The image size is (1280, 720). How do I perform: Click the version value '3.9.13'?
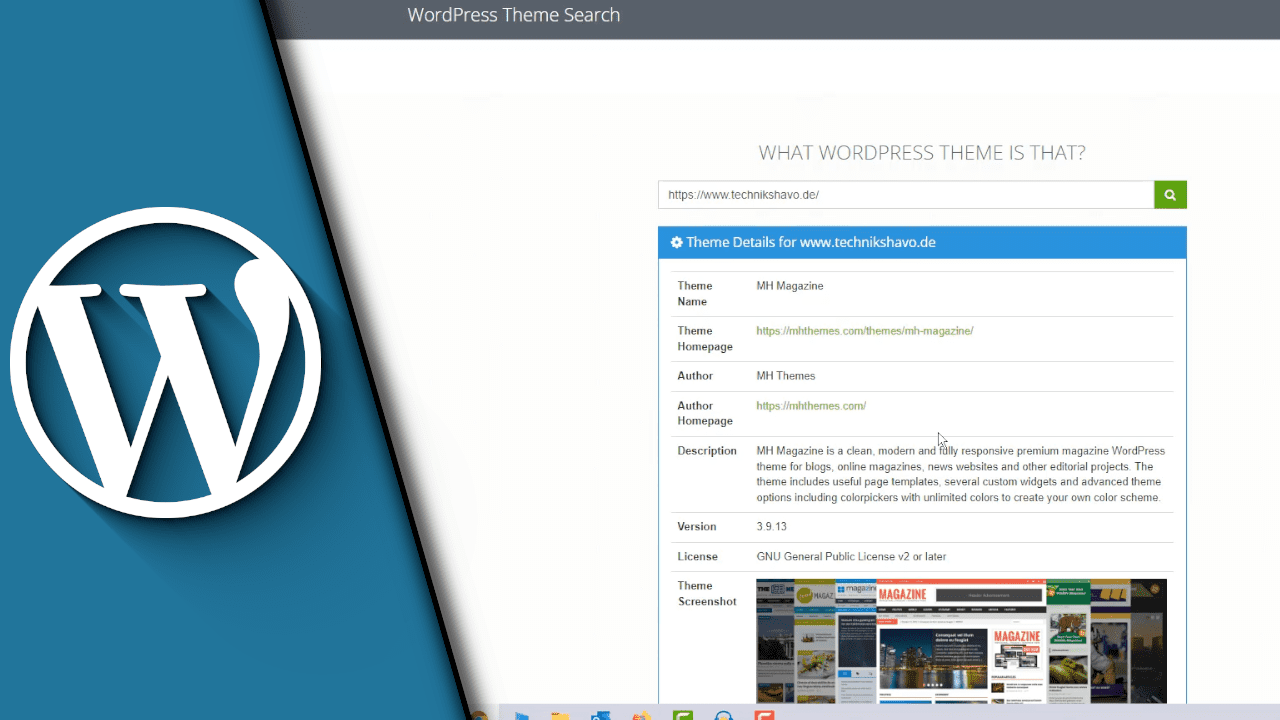772,526
